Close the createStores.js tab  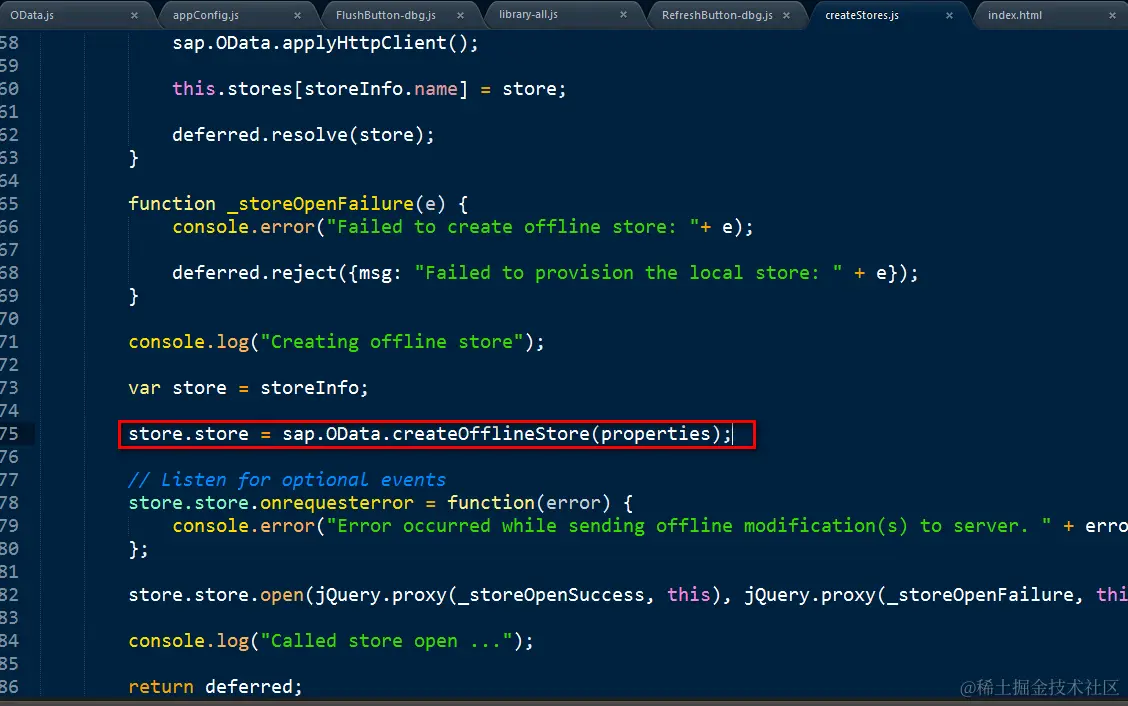coord(949,15)
